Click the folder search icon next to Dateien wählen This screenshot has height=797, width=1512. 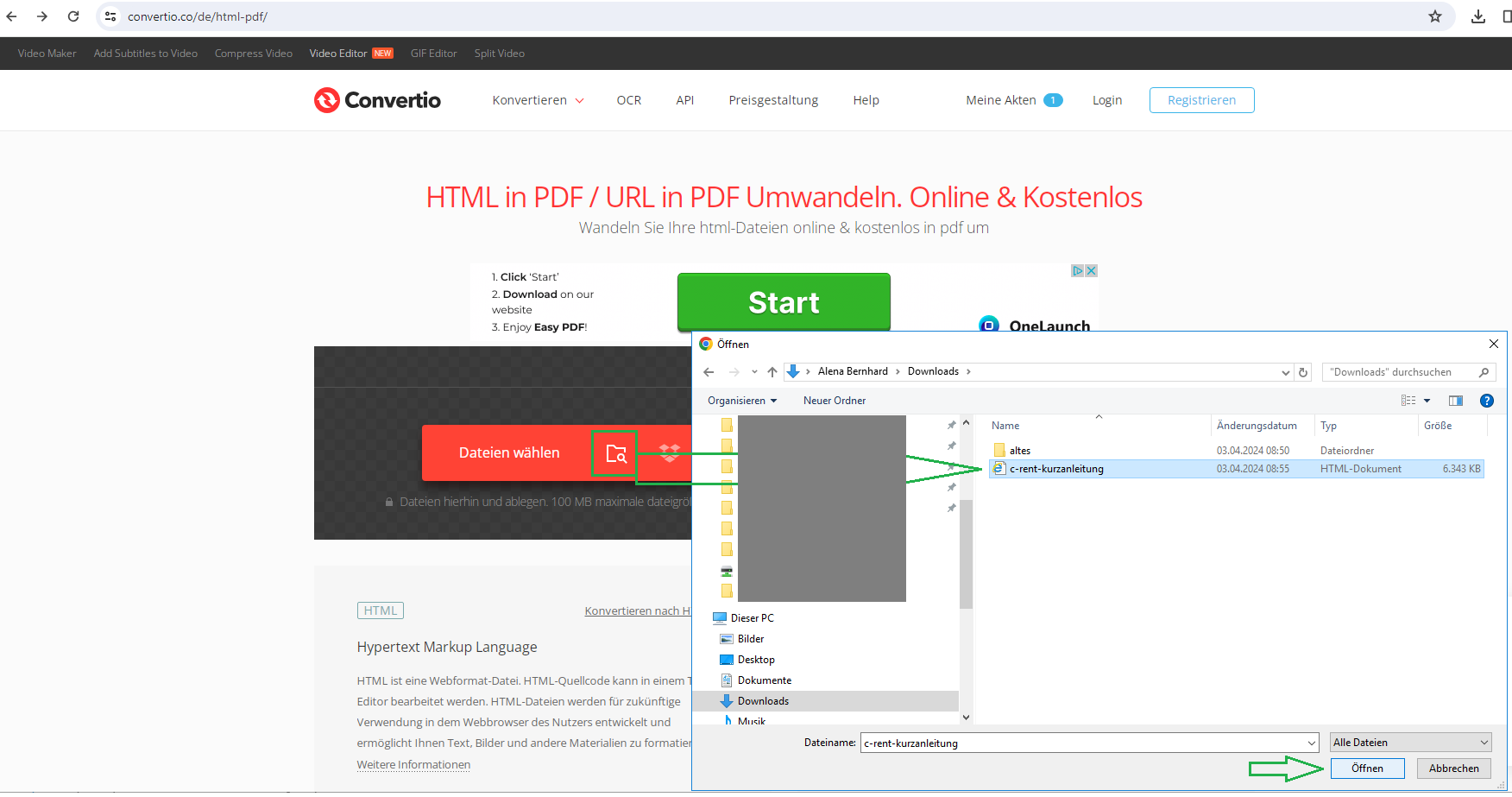click(x=615, y=453)
